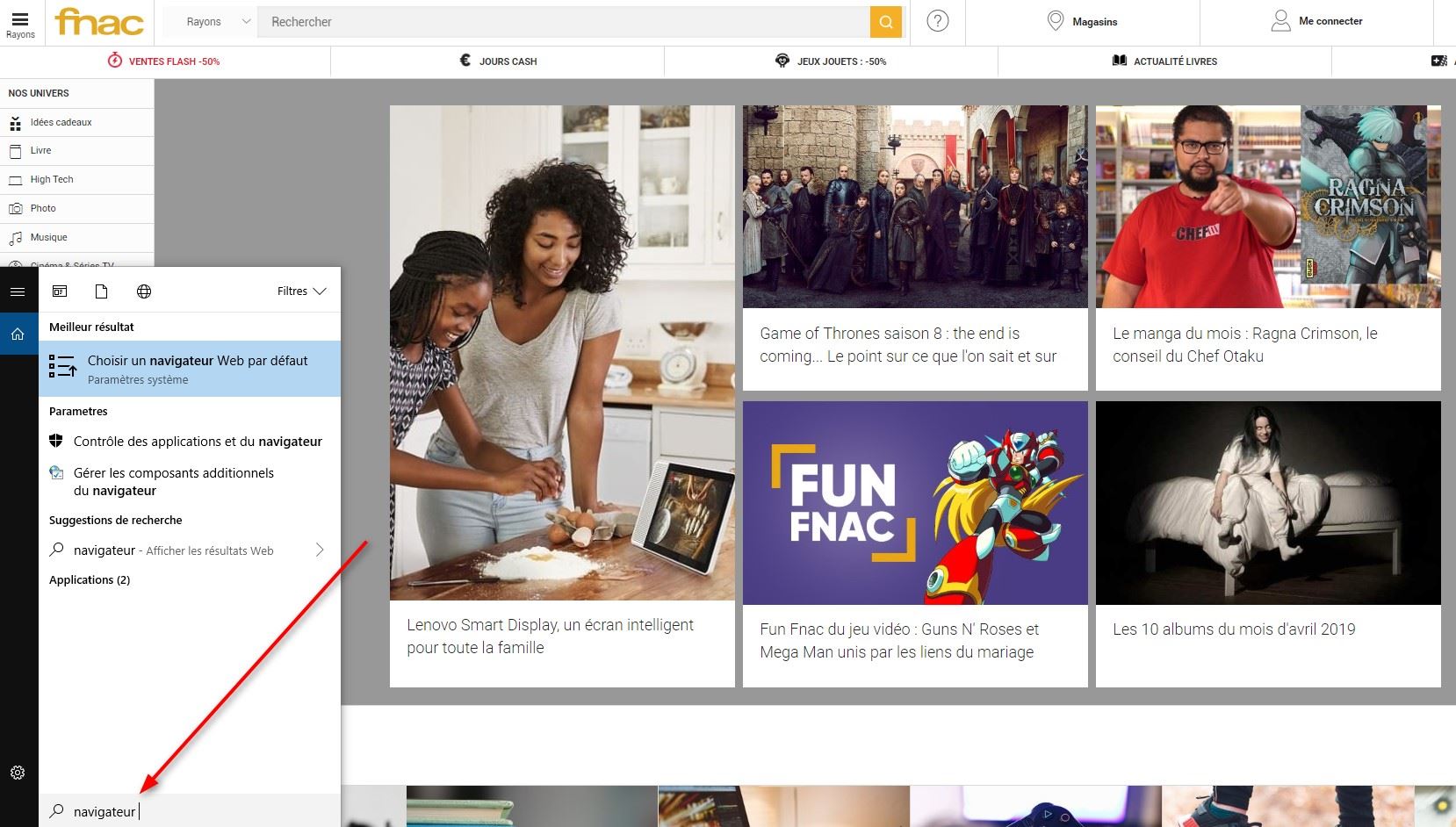
Task: Click the Windows search box containing navigateur
Action: [x=190, y=811]
